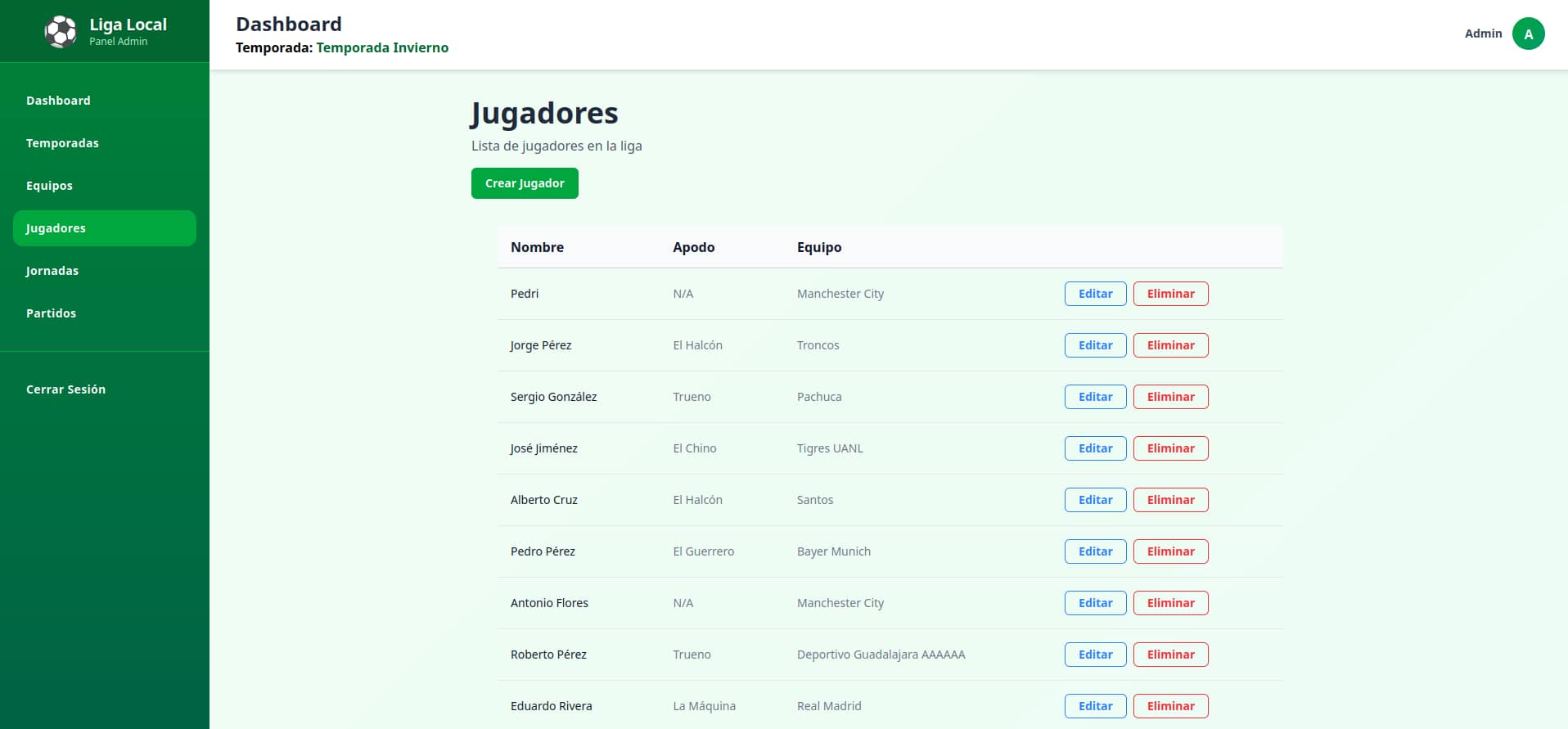The image size is (1568, 729).
Task: Click the Temporada Invierno season label
Action: point(382,47)
